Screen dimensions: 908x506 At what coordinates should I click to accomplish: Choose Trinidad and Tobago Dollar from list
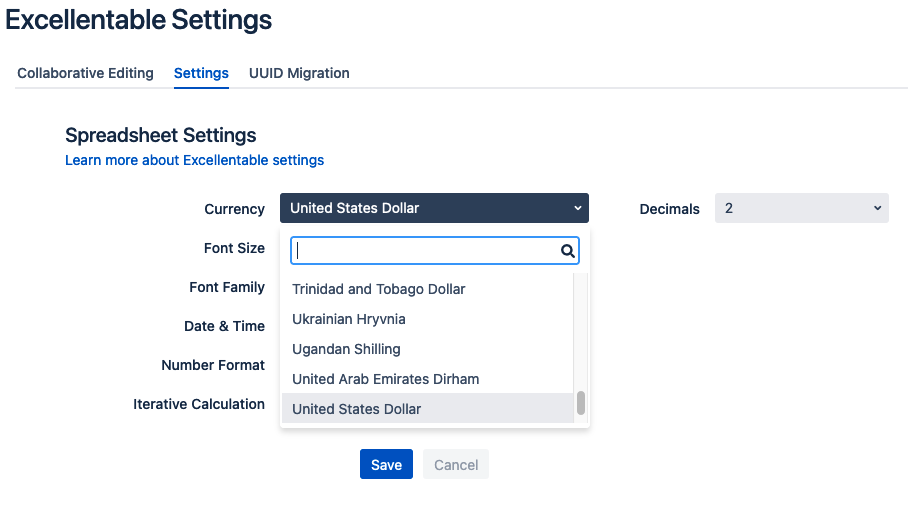427,289
